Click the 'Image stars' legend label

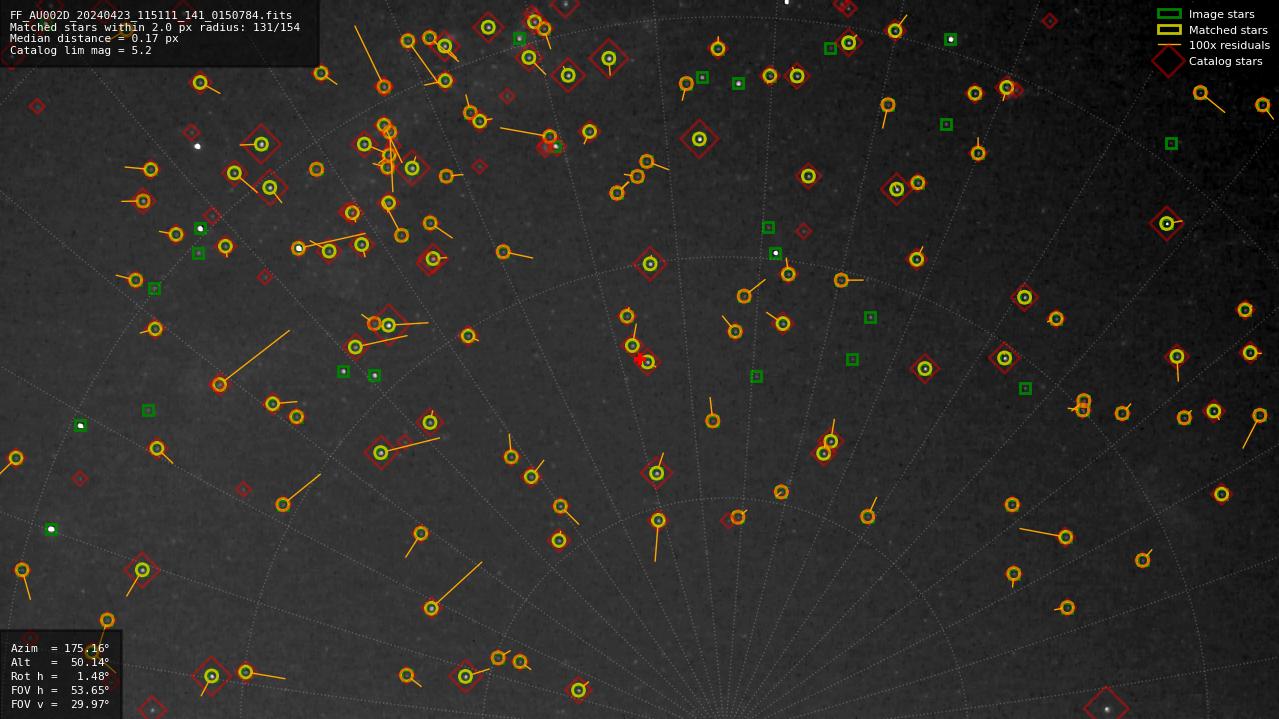pyautogui.click(x=1221, y=14)
